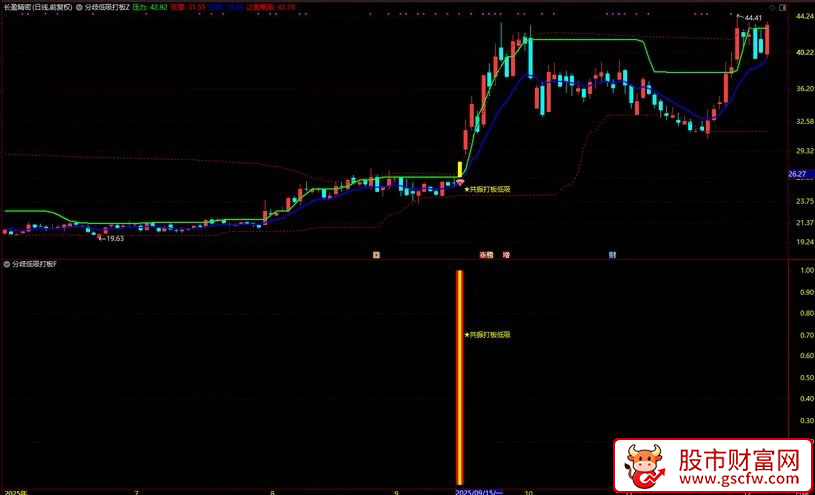The height and width of the screenshot is (495, 815).
Task: Click the square event marker below the chart
Action: [x=376, y=255]
